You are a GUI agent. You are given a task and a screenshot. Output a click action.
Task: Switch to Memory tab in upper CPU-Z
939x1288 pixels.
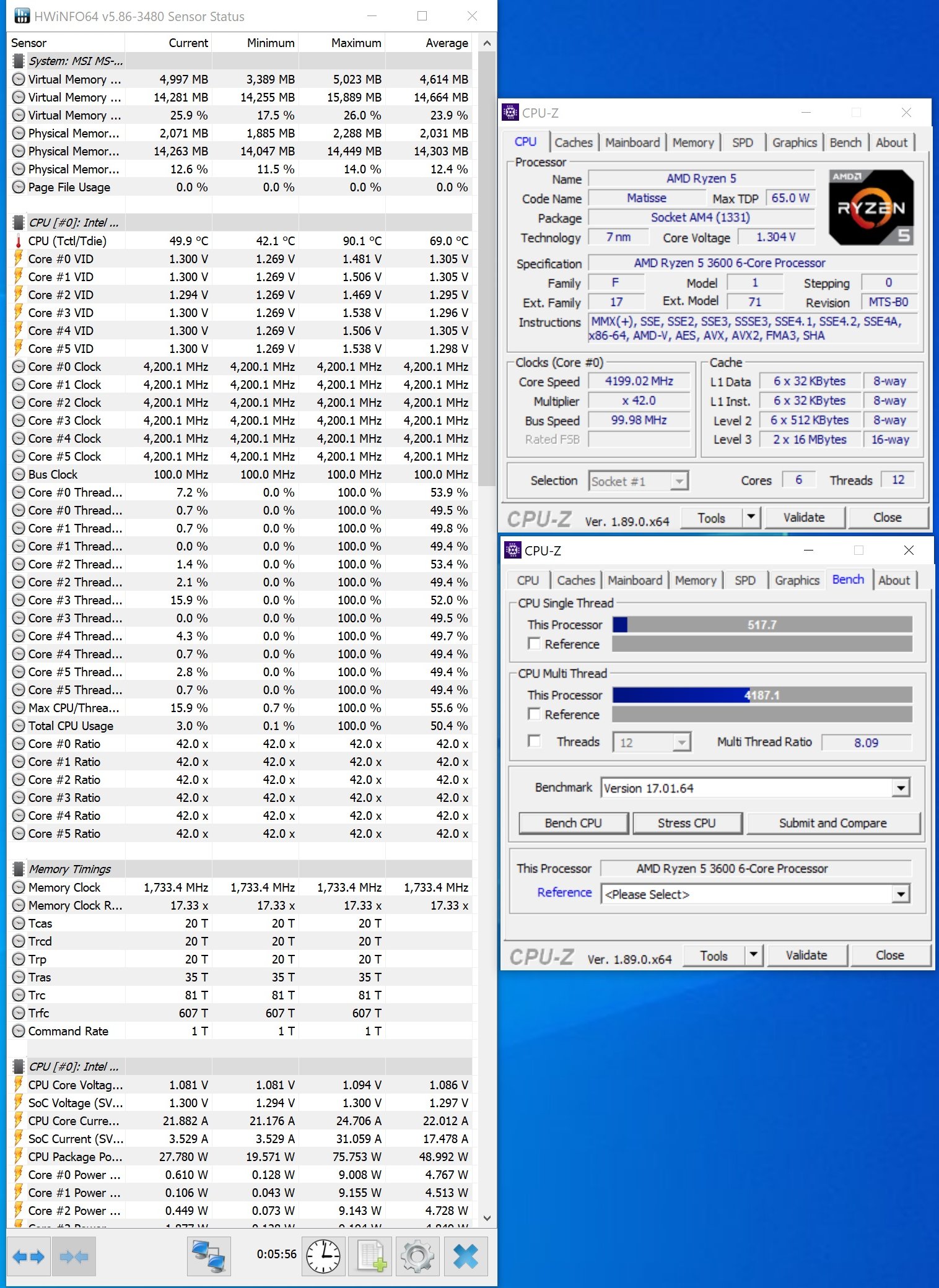693,142
